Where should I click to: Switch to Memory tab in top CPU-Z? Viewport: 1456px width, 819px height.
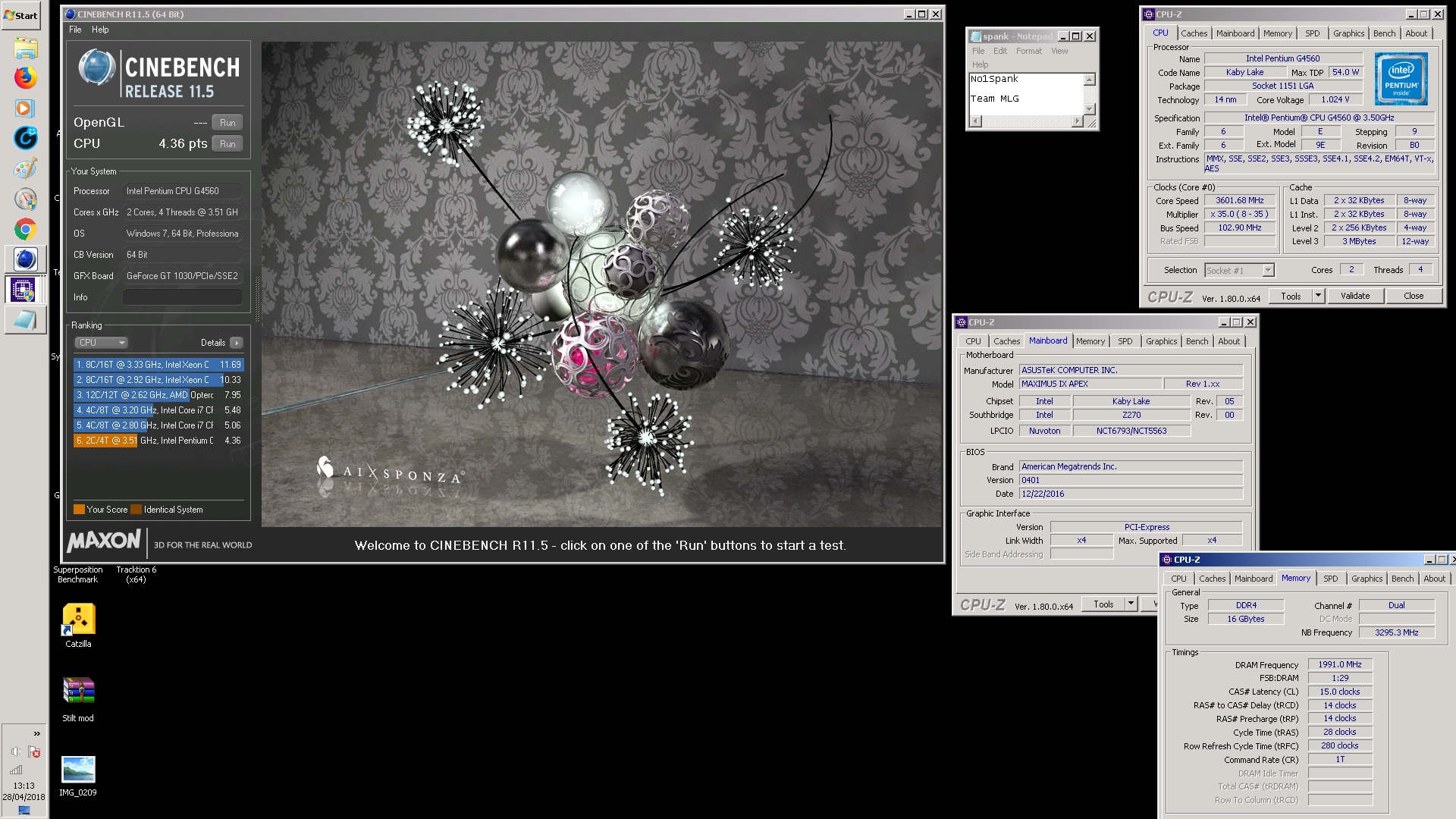coord(1278,33)
